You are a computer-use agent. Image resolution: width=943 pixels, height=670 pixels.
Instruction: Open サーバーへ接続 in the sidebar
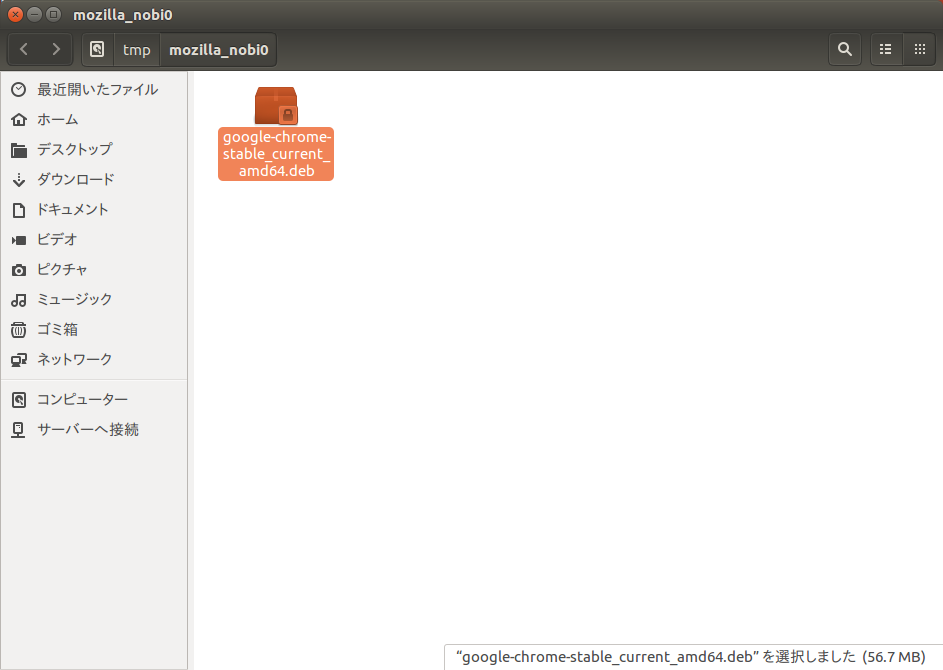[88, 429]
